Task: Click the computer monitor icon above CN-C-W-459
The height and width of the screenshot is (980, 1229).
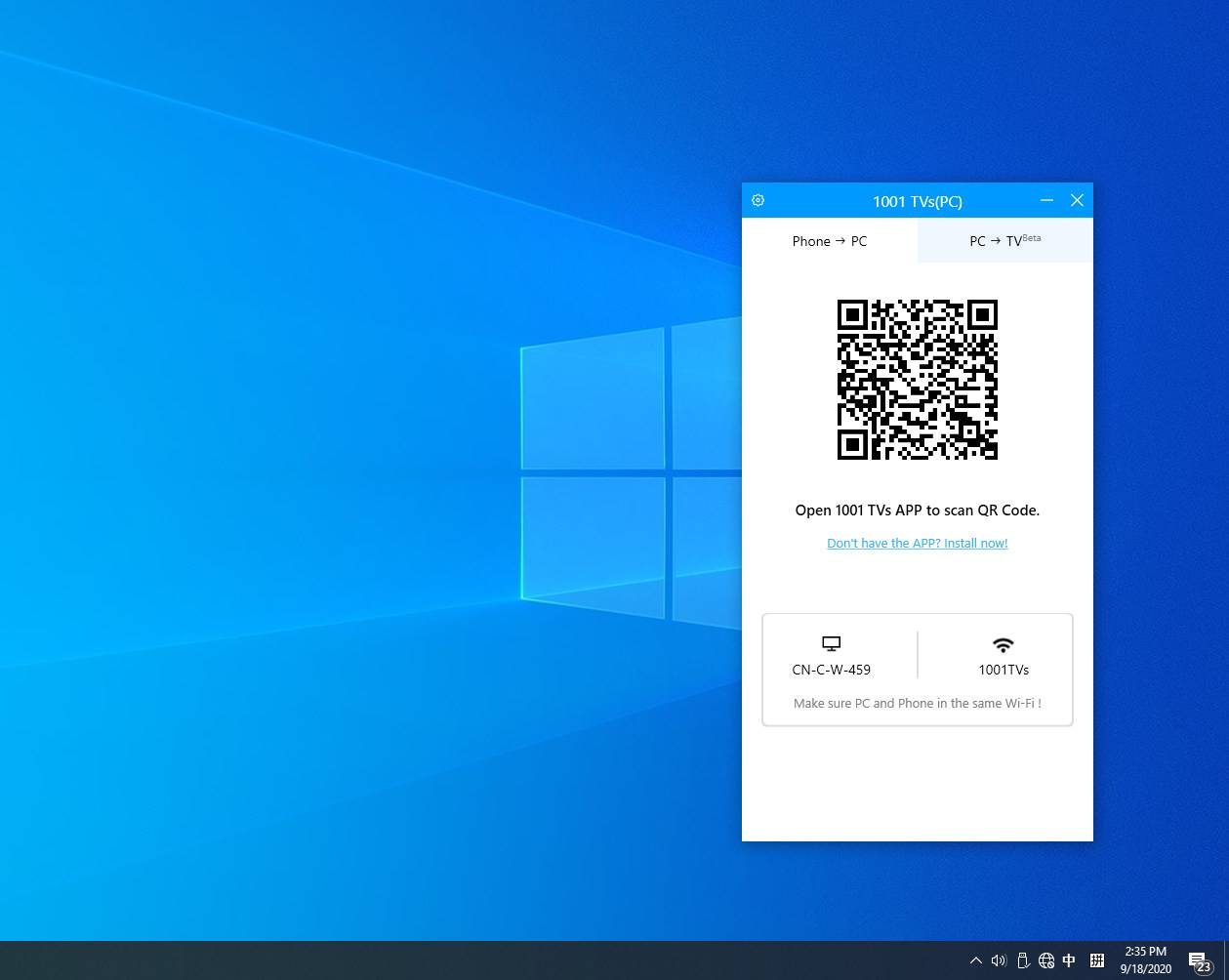Action: tap(831, 644)
